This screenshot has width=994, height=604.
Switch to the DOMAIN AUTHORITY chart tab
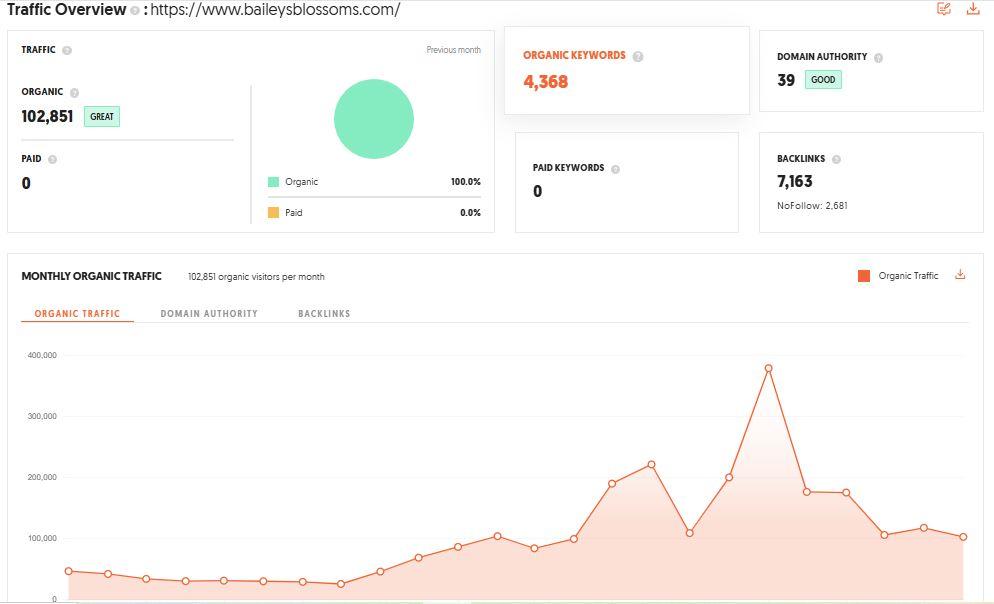coord(209,313)
